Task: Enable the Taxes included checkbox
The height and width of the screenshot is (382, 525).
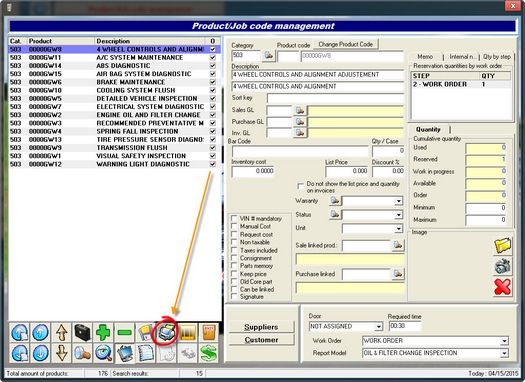Action: 234,250
